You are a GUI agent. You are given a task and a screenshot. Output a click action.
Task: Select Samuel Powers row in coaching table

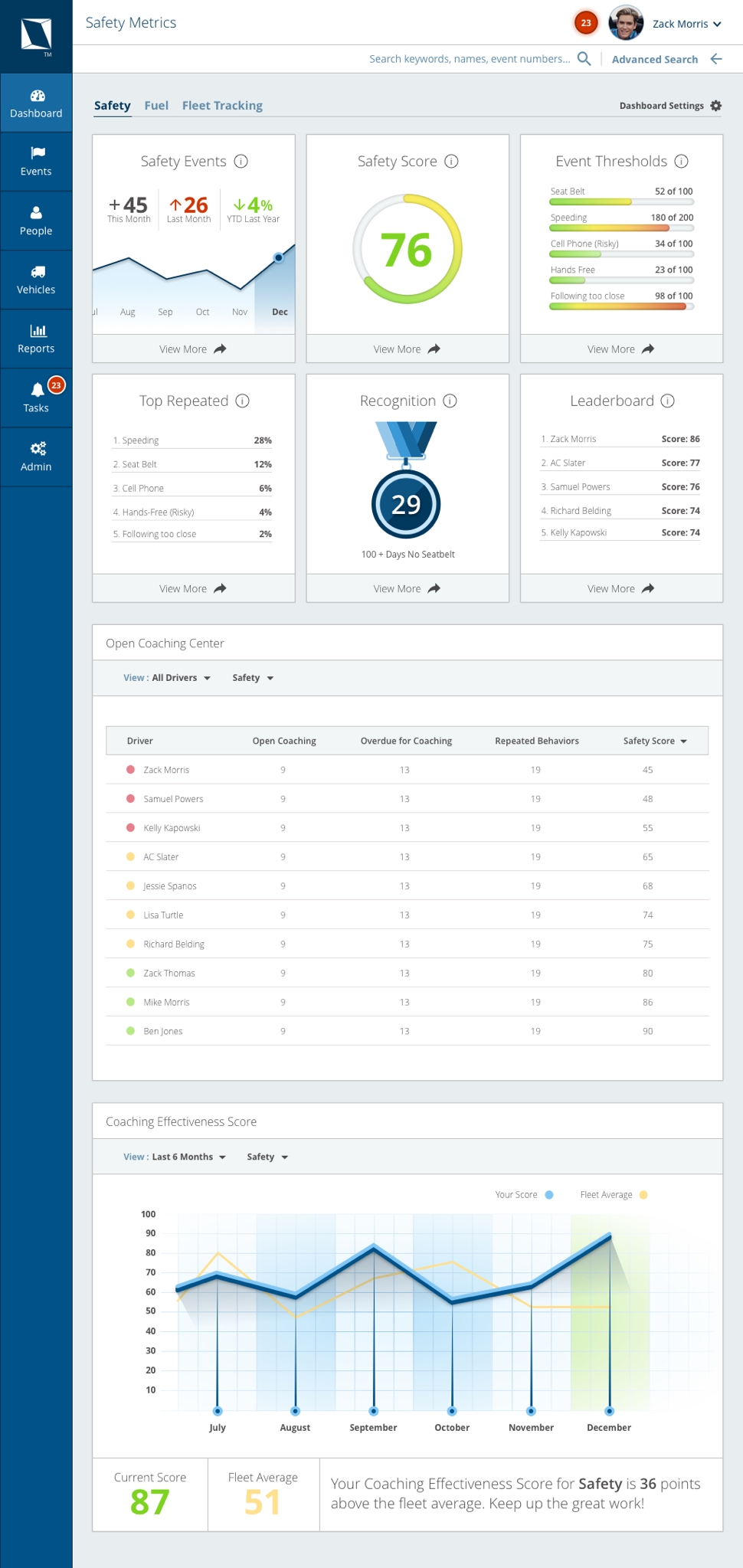pos(408,799)
